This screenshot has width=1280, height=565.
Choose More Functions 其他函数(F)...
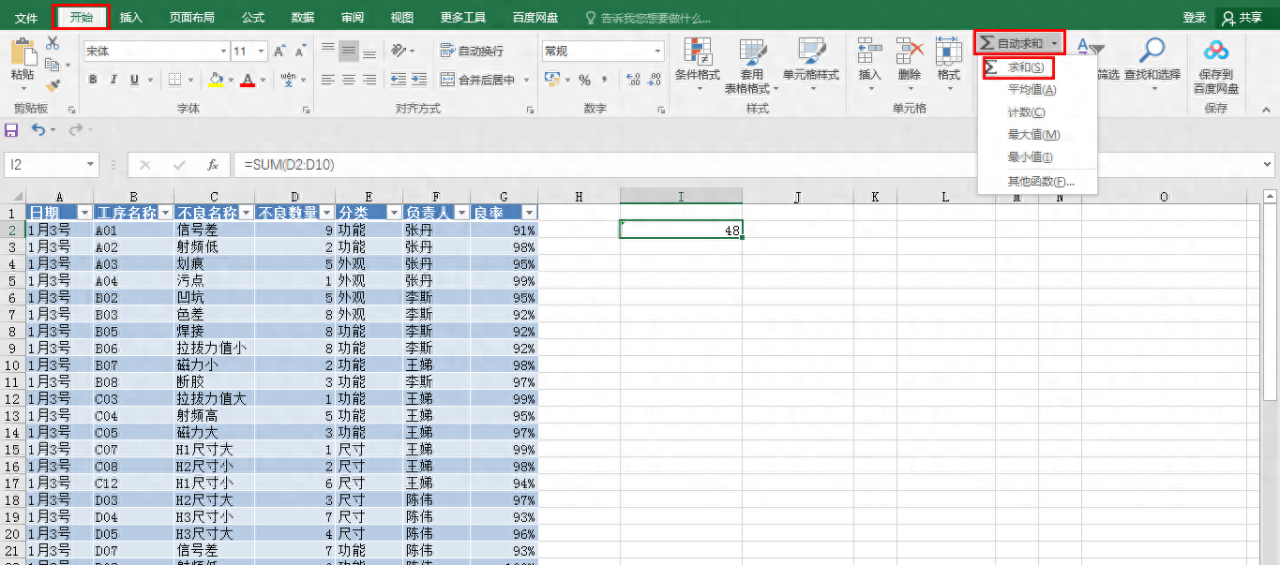pos(1041,181)
